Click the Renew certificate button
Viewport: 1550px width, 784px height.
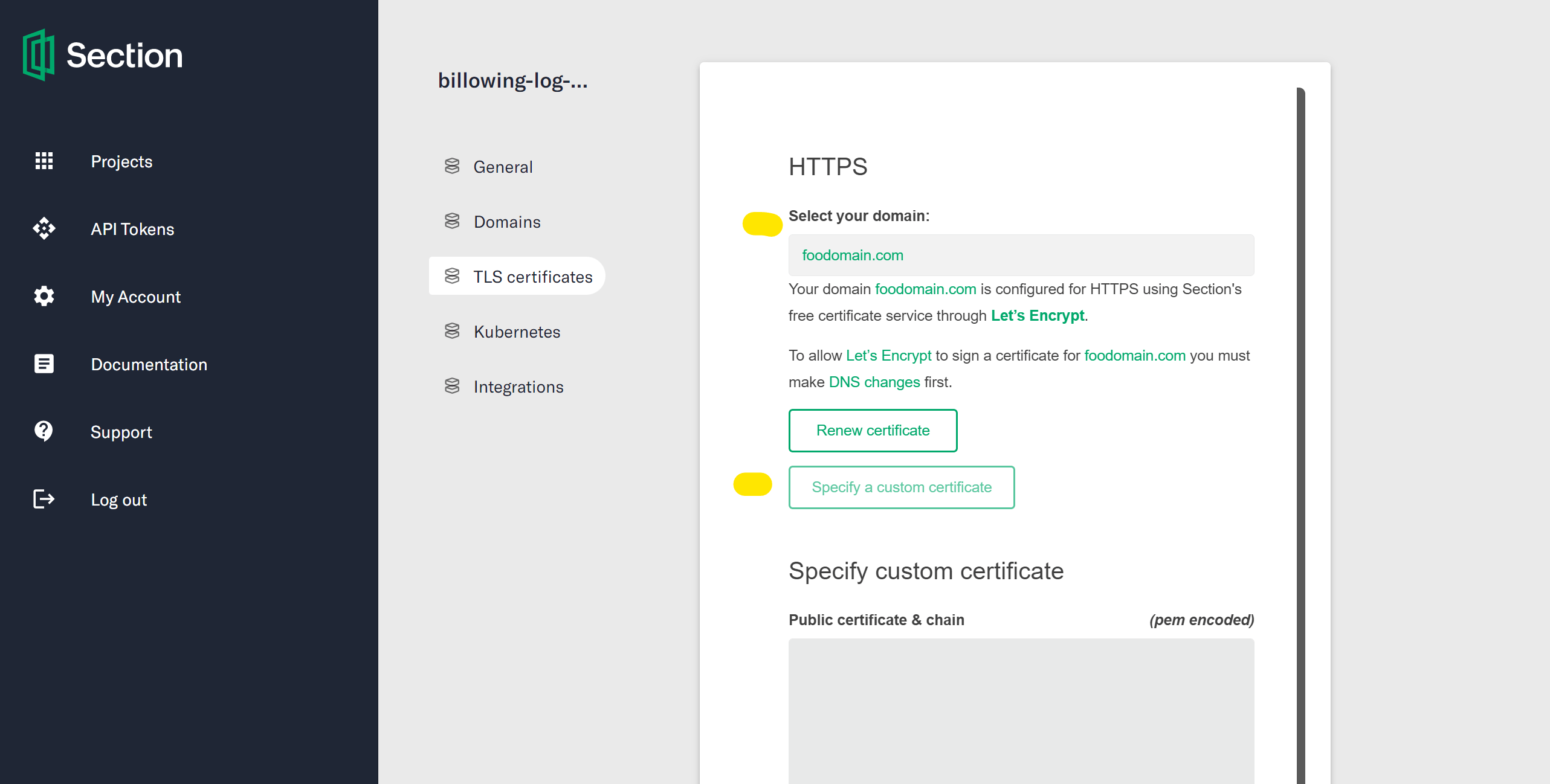(x=872, y=429)
